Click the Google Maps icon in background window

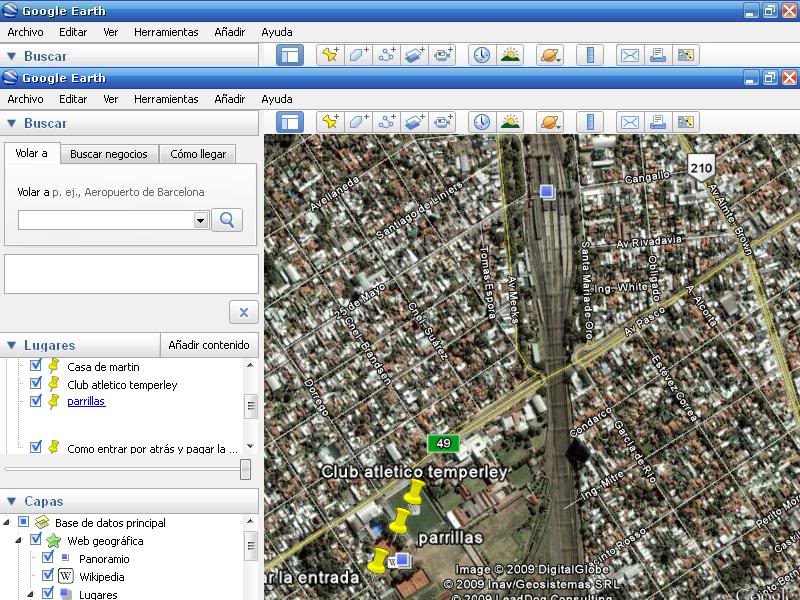[x=686, y=55]
